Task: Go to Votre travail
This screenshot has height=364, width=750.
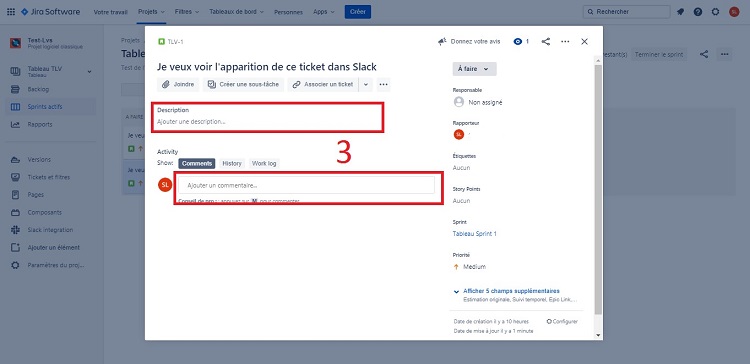Action: click(110, 12)
